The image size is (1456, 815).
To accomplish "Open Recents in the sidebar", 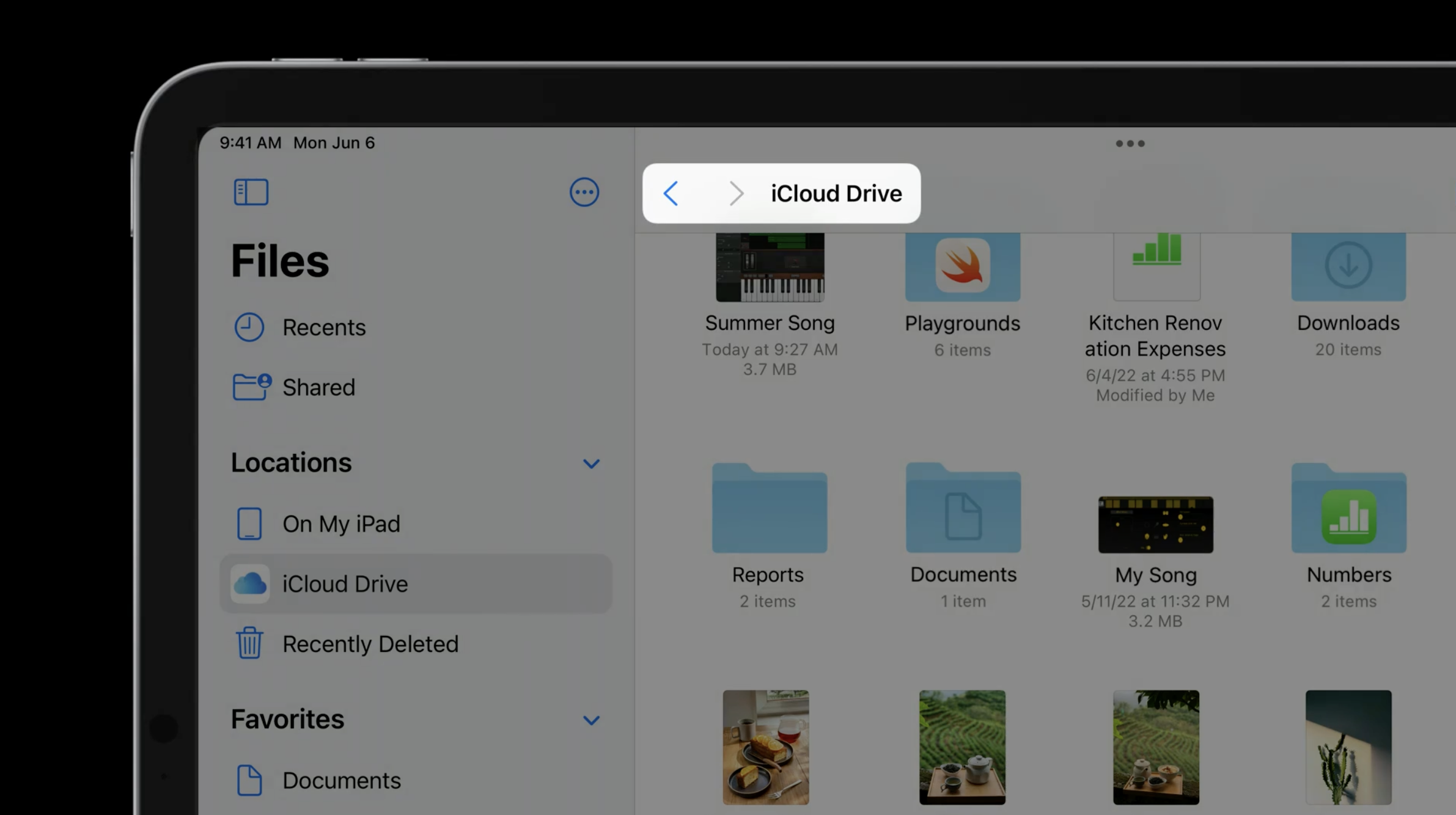I will [x=323, y=327].
